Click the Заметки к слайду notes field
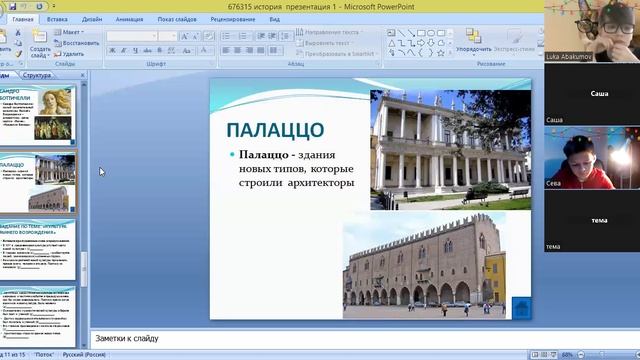 point(364,338)
